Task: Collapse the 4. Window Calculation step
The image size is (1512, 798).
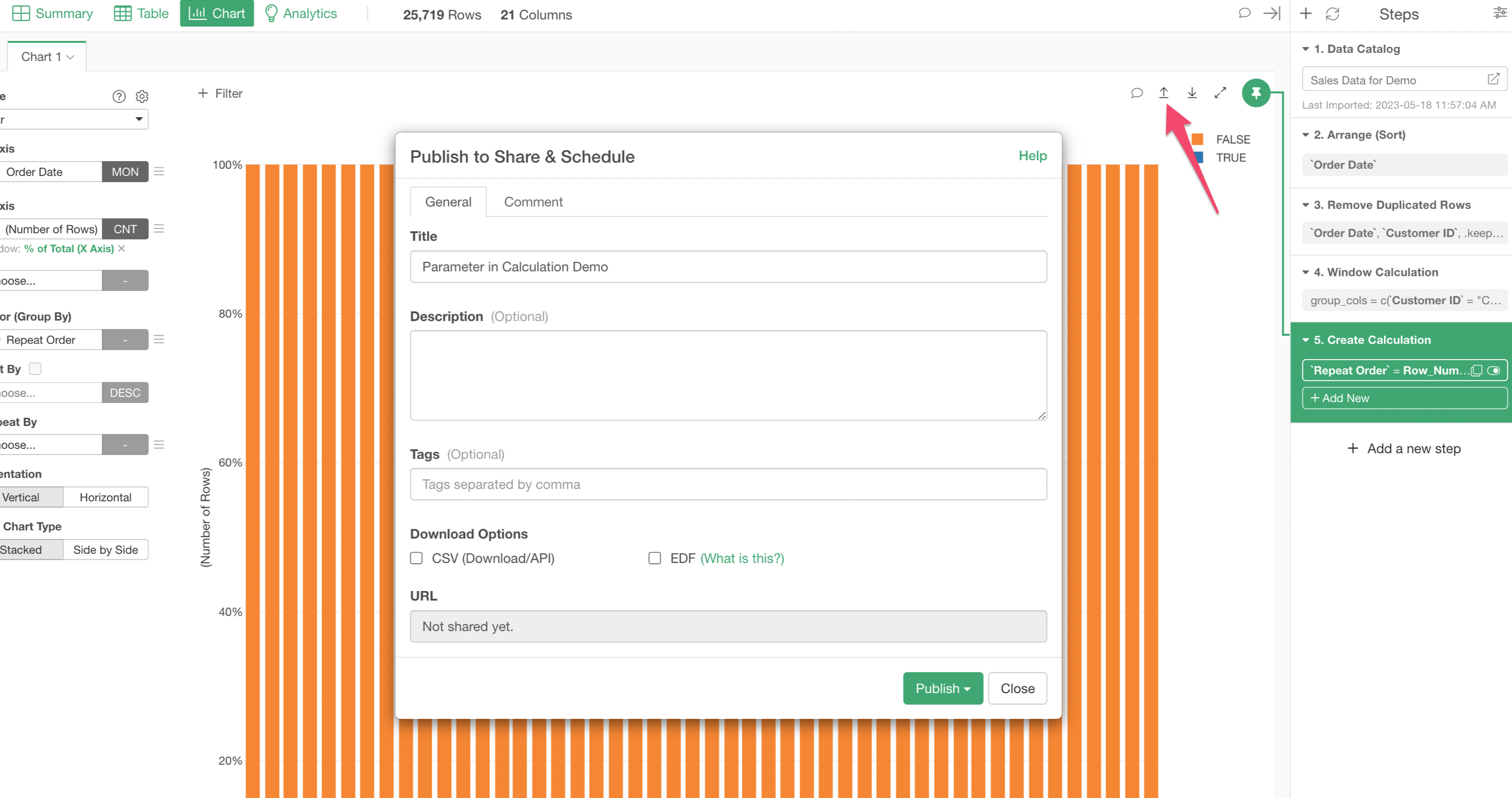Action: click(1306, 272)
